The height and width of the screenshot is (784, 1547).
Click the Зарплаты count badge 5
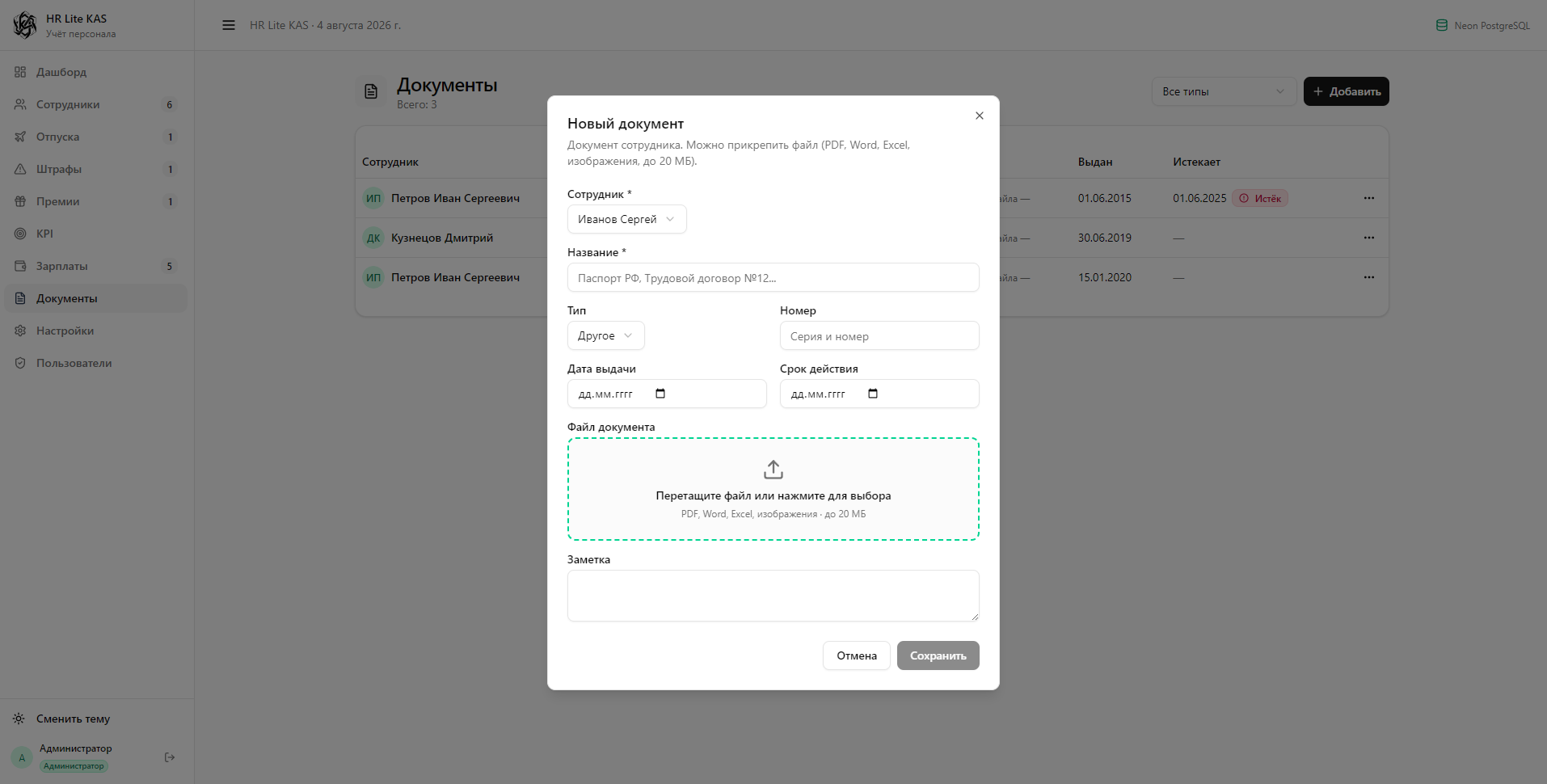click(170, 266)
